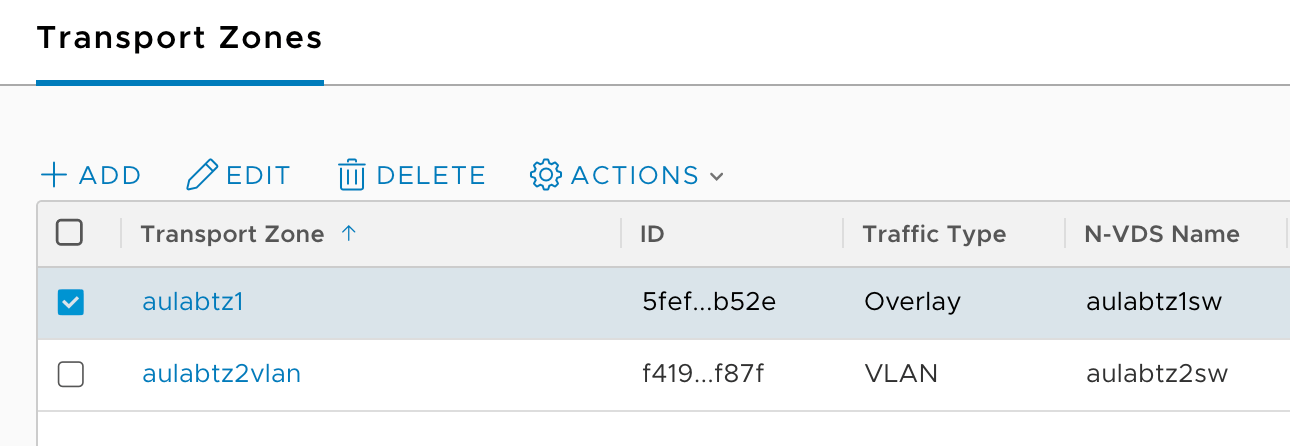Sort by the Transport Zone column header

(232, 234)
